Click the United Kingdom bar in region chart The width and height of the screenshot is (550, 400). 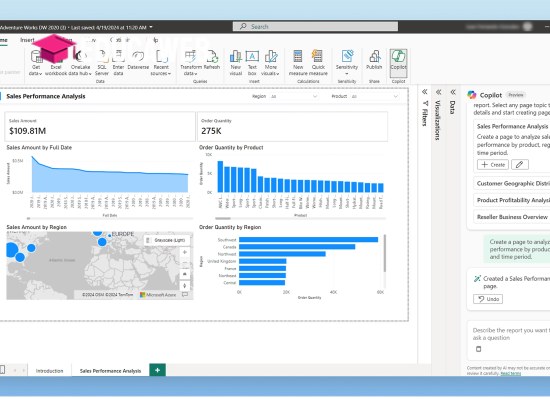tap(263, 261)
